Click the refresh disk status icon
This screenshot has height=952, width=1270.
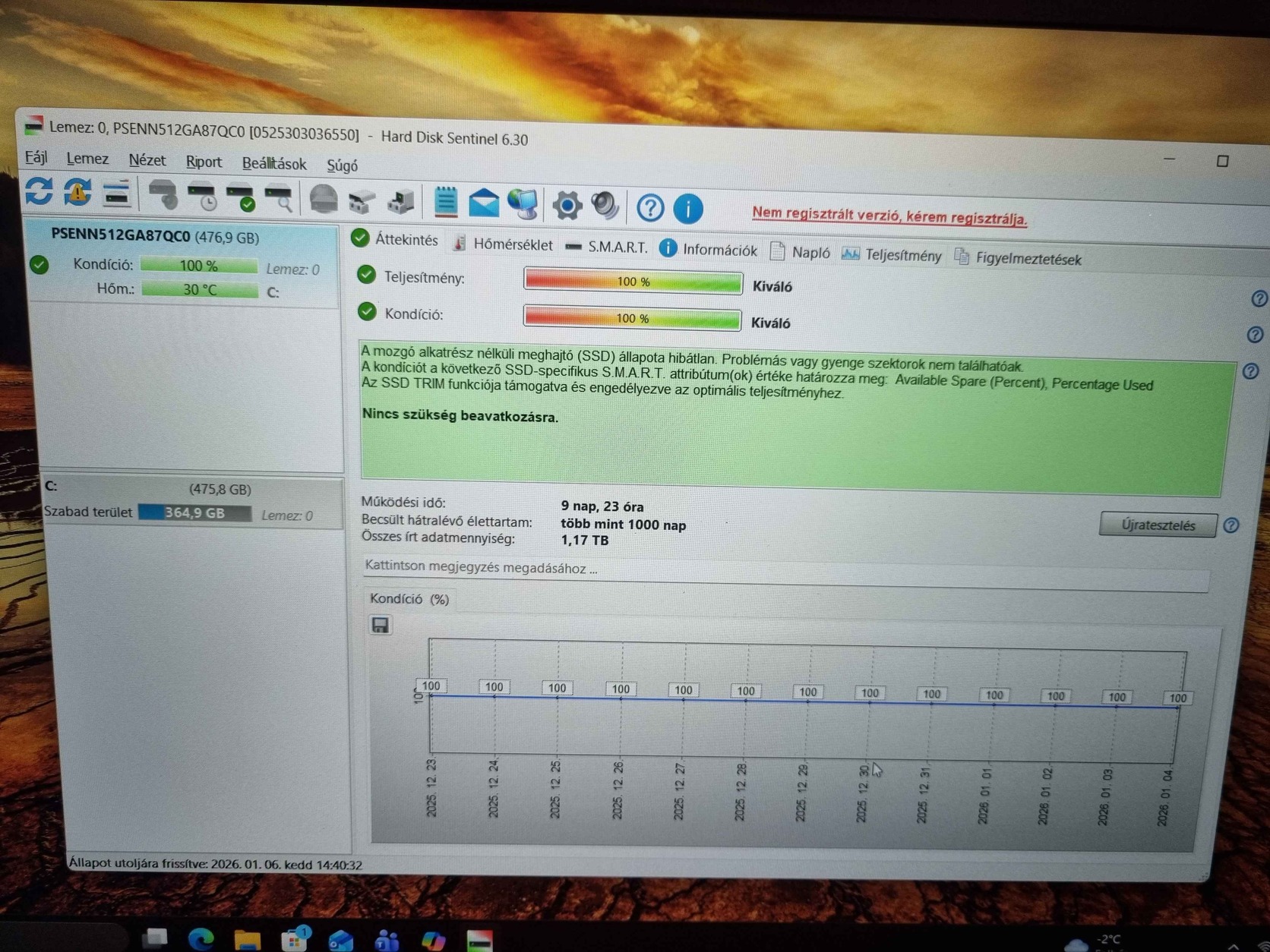(39, 191)
